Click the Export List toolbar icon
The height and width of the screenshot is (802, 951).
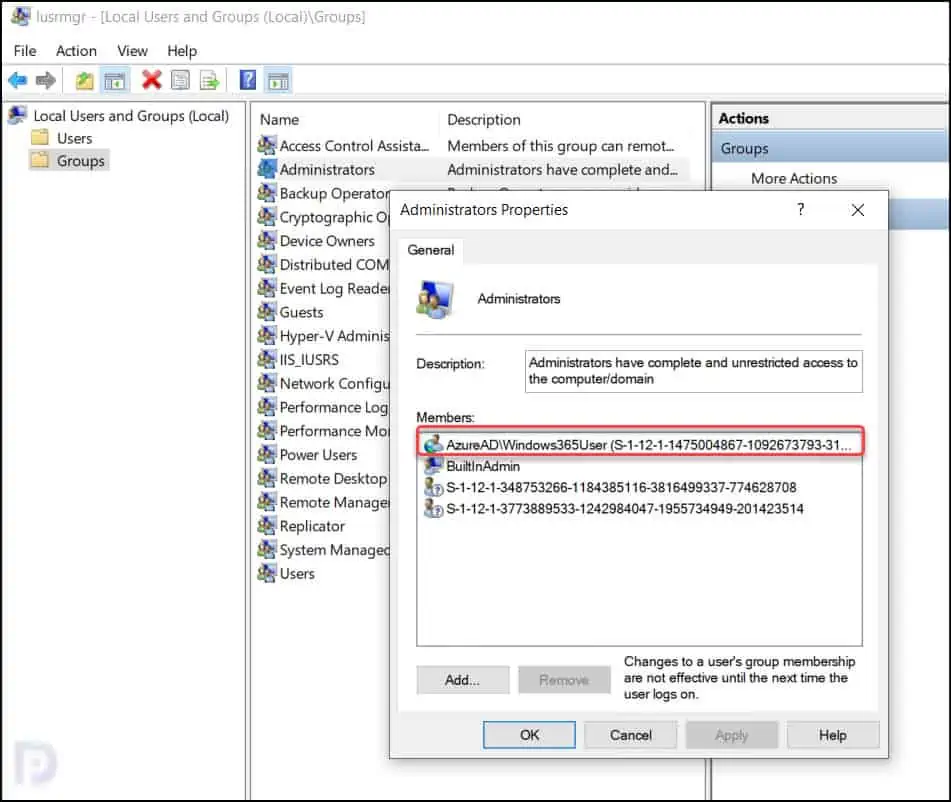click(209, 80)
